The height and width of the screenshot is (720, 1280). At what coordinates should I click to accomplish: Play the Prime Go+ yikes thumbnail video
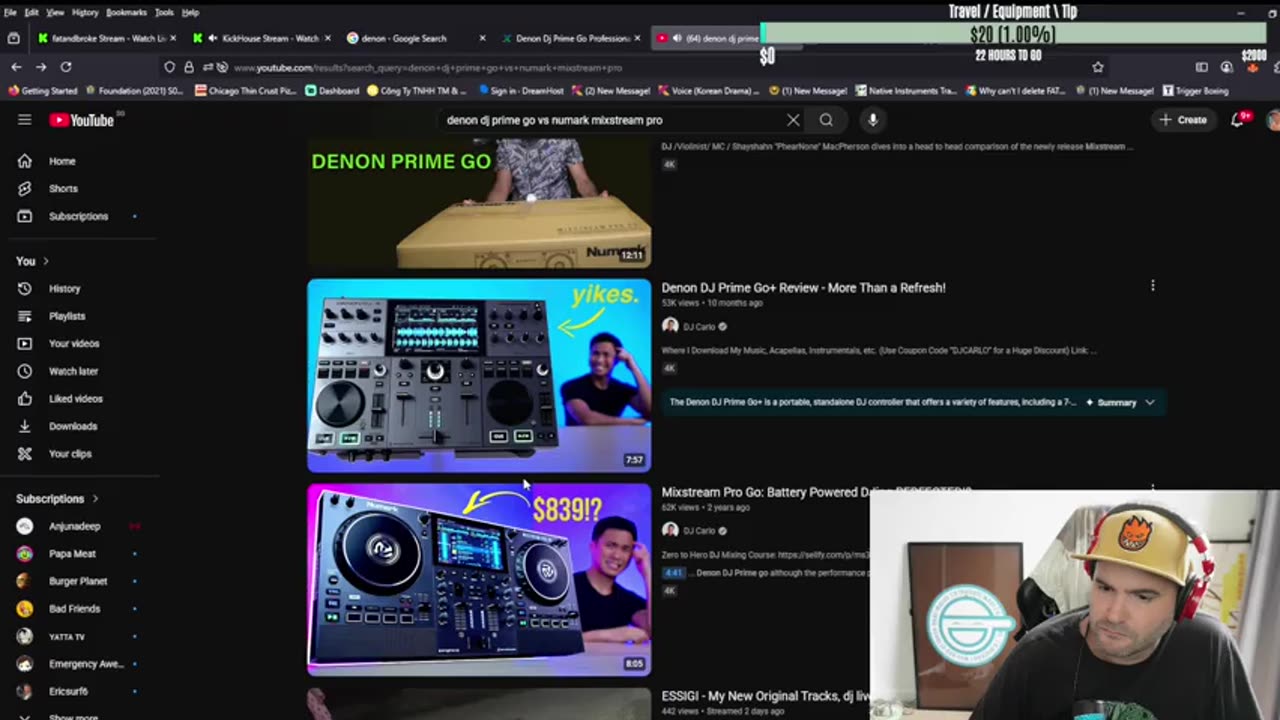pyautogui.click(x=479, y=375)
